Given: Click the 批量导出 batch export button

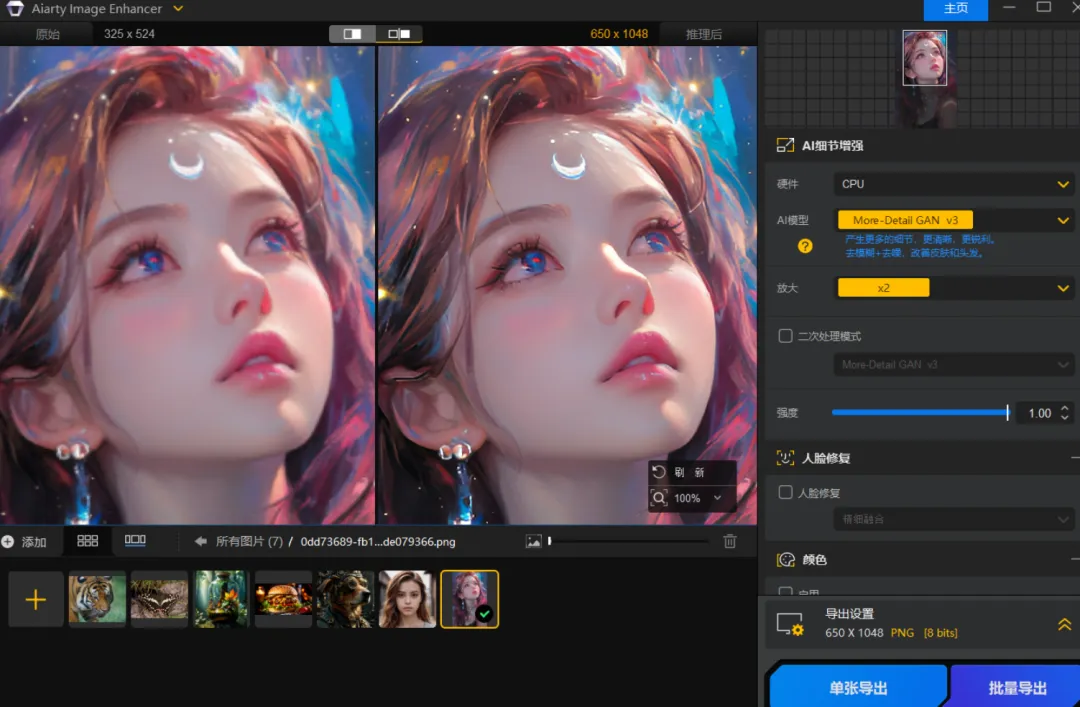Looking at the screenshot, I should [x=1017, y=687].
